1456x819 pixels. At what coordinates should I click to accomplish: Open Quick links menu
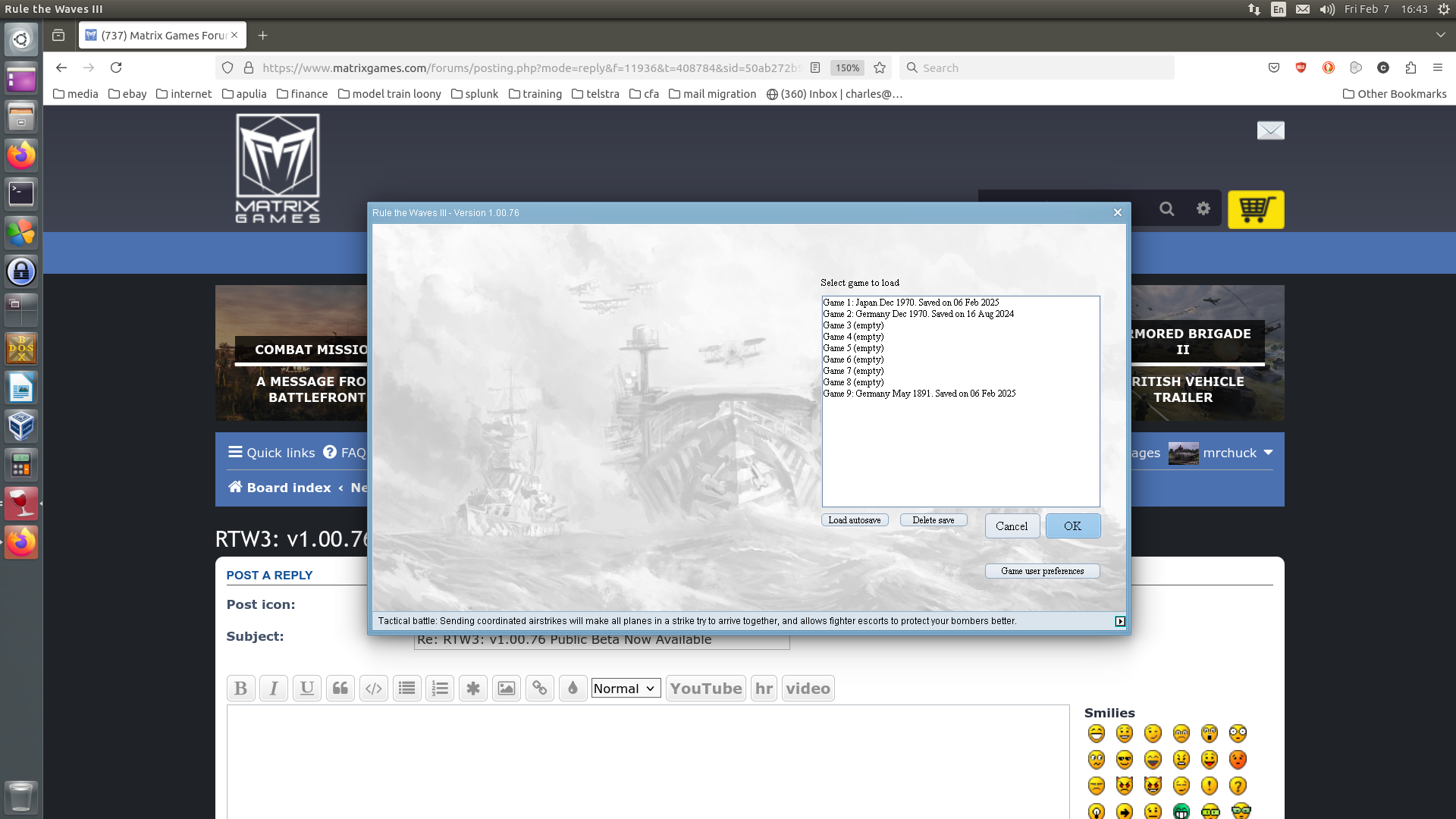pos(271,453)
